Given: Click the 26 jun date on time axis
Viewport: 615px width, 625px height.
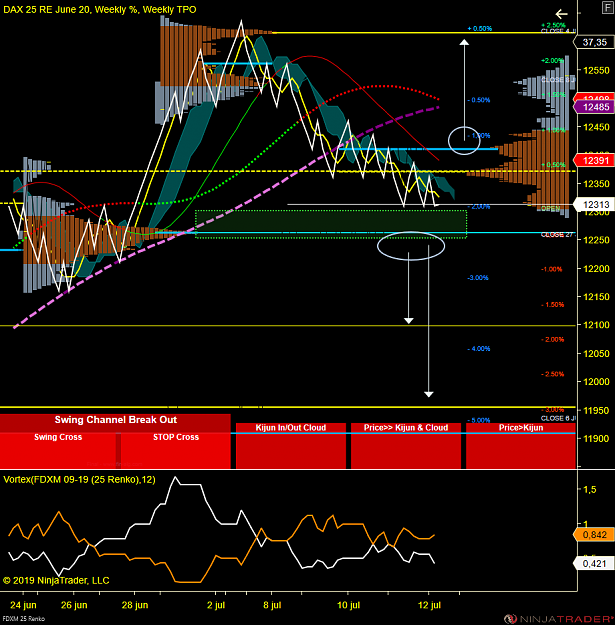Looking at the screenshot, I should [x=74, y=605].
